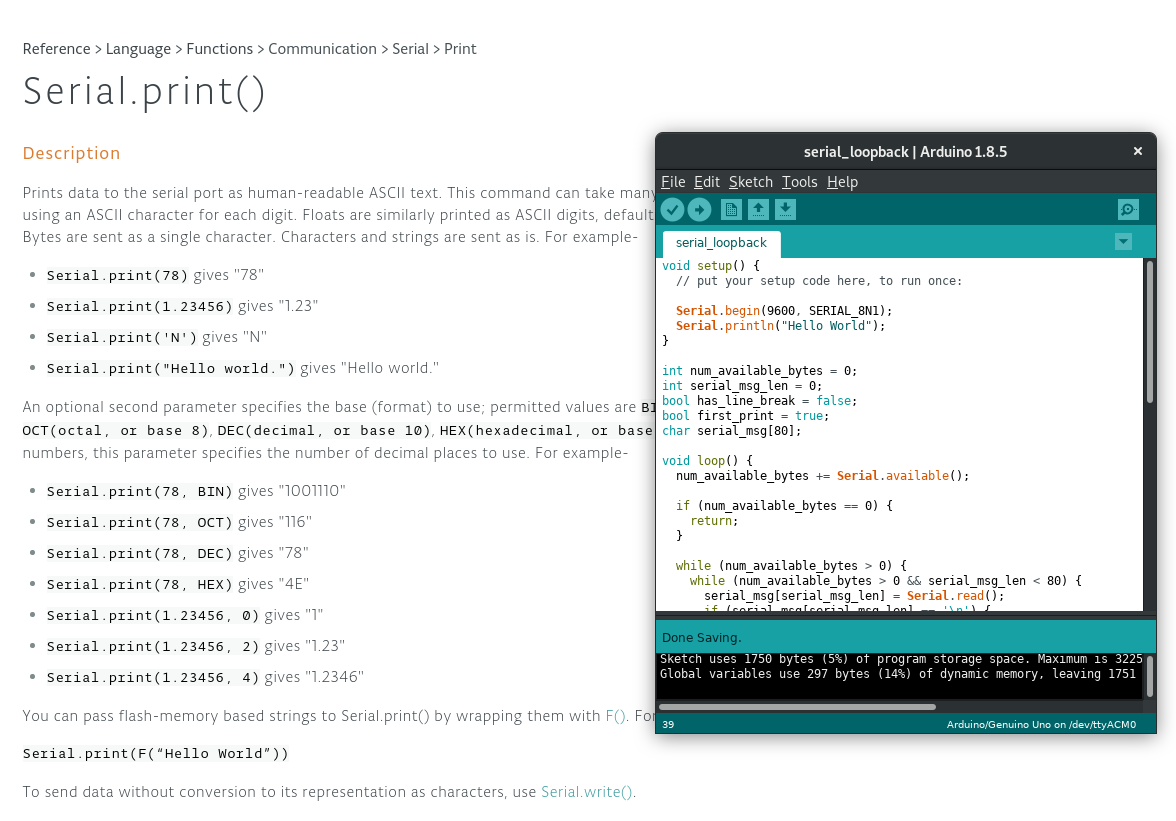Open the Serial breadcrumb link
This screenshot has height=821, width=1176.
(410, 49)
